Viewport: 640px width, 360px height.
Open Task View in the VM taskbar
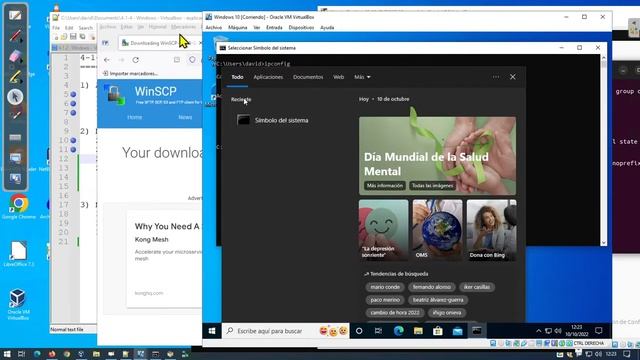pyautogui.click(x=378, y=331)
